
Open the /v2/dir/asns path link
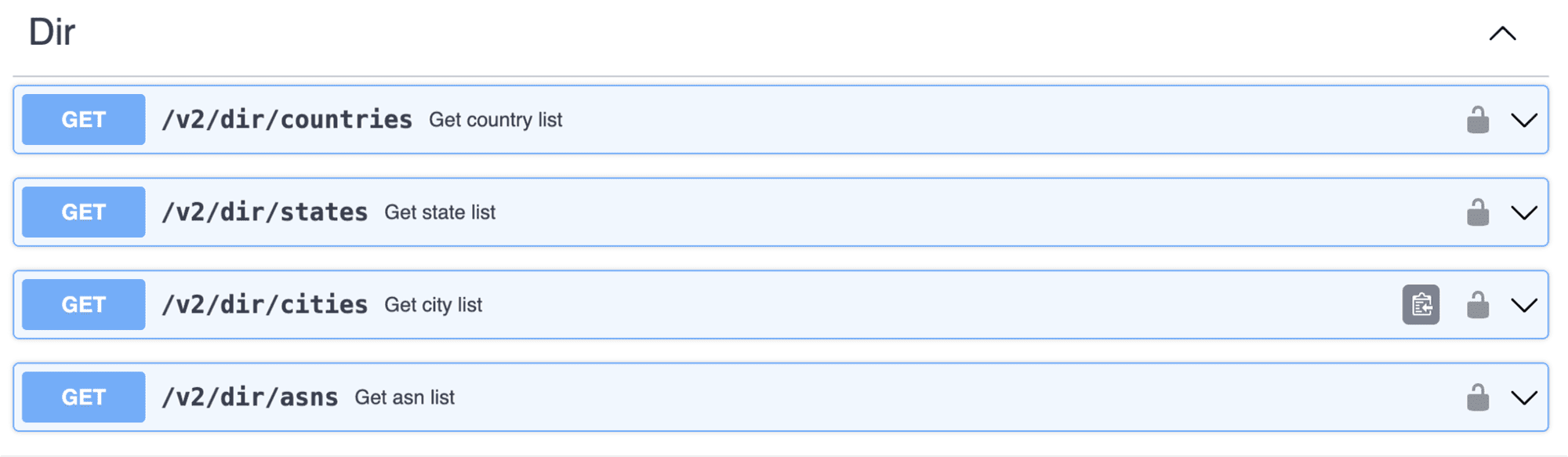(x=250, y=397)
